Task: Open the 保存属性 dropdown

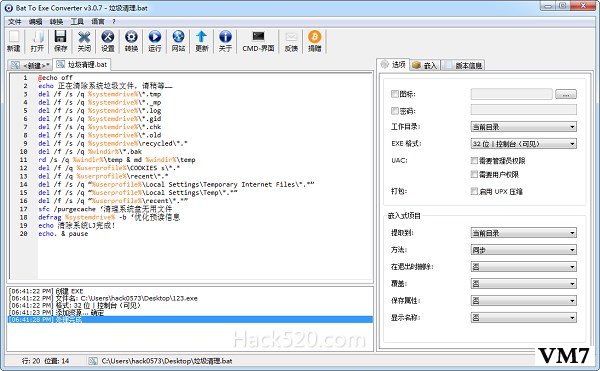Action: (523, 301)
